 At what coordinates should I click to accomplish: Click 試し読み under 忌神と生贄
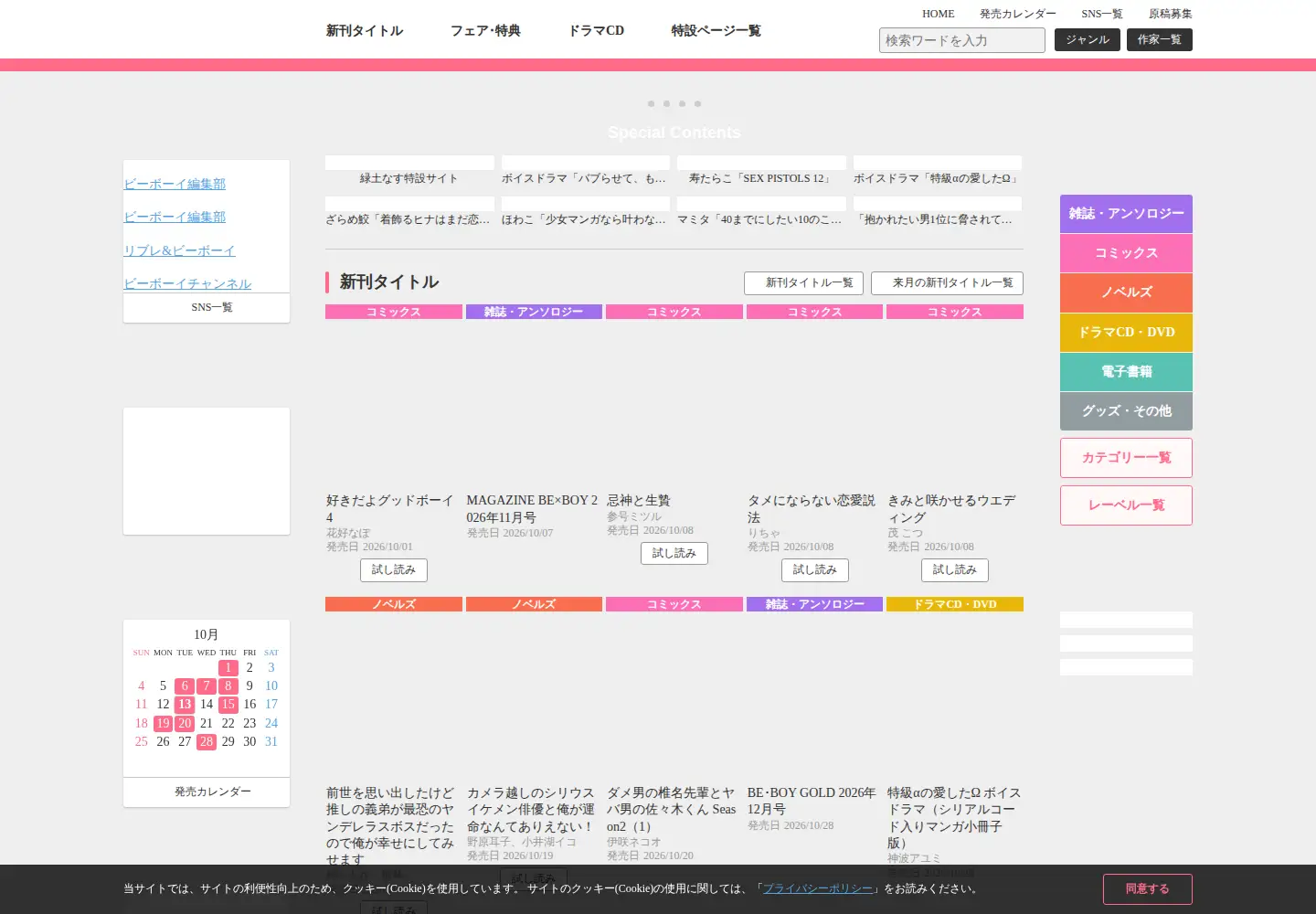674,554
